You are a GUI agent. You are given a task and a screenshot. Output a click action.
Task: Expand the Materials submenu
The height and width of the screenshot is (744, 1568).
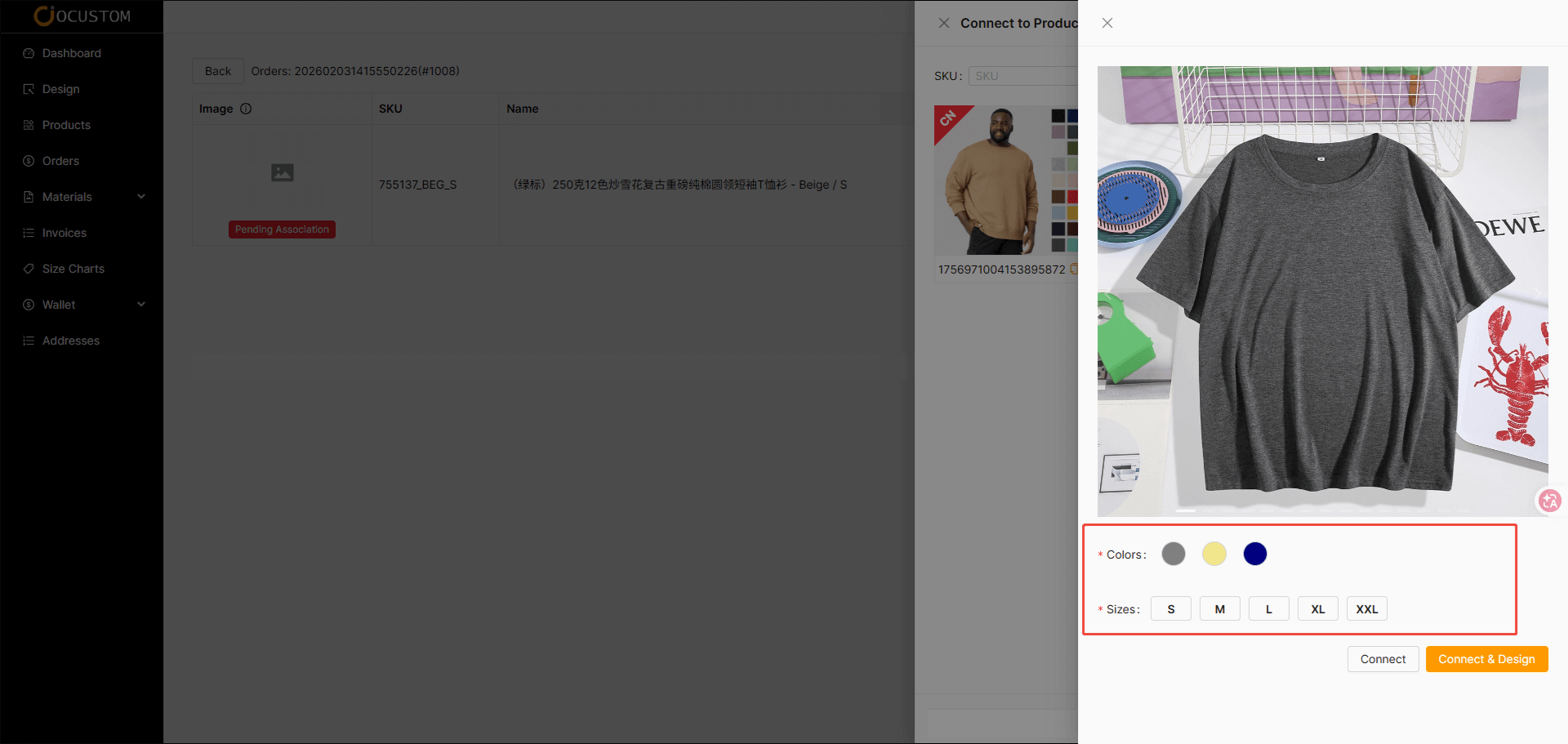click(141, 197)
